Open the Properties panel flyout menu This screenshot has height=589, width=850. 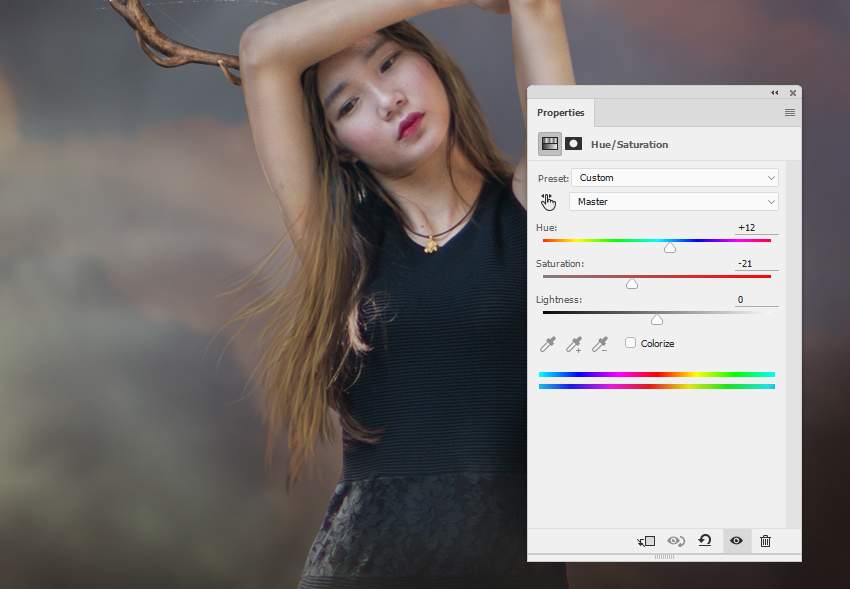pos(790,113)
